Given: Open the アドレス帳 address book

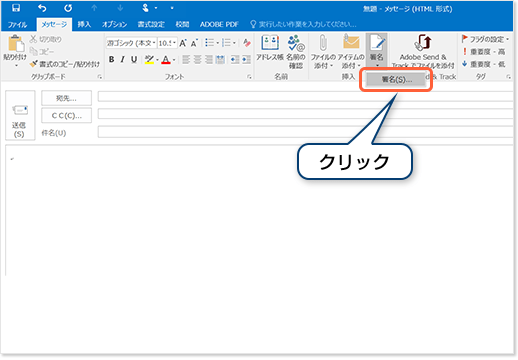Looking at the screenshot, I should point(270,48).
